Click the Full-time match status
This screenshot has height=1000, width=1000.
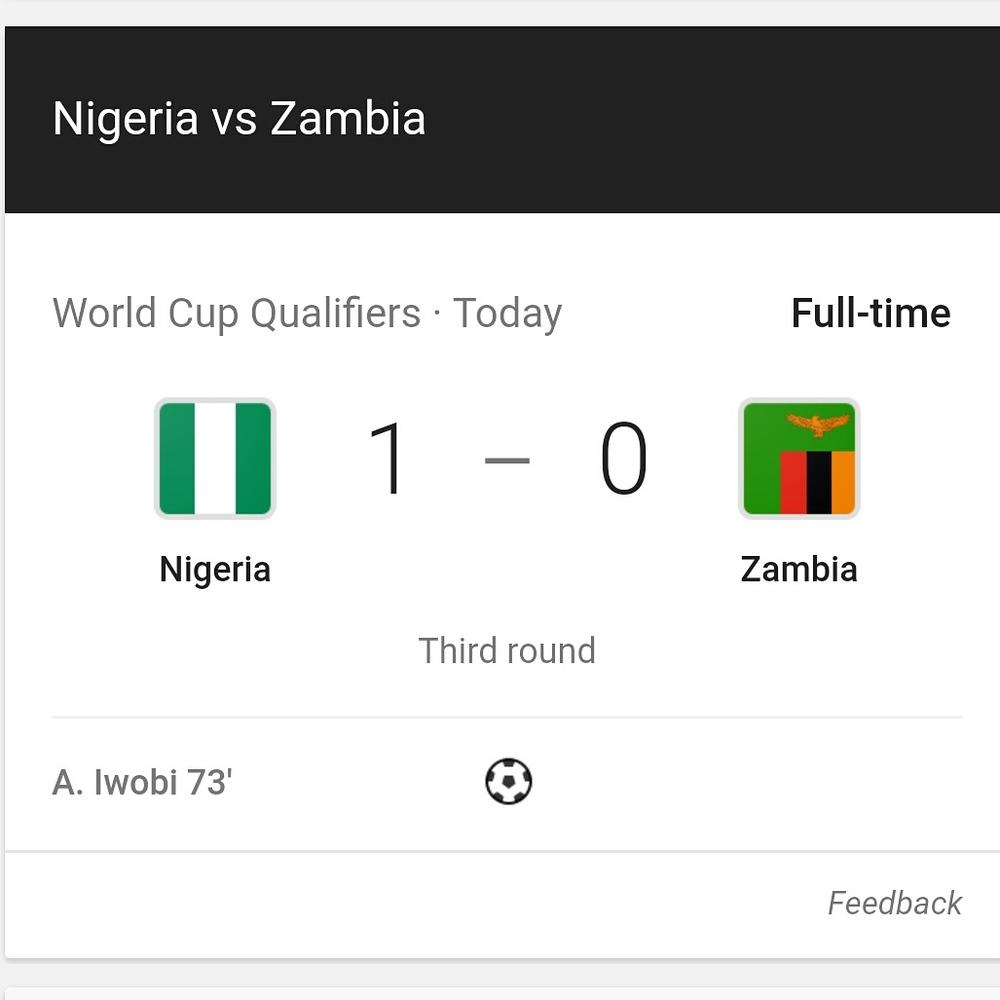(870, 313)
